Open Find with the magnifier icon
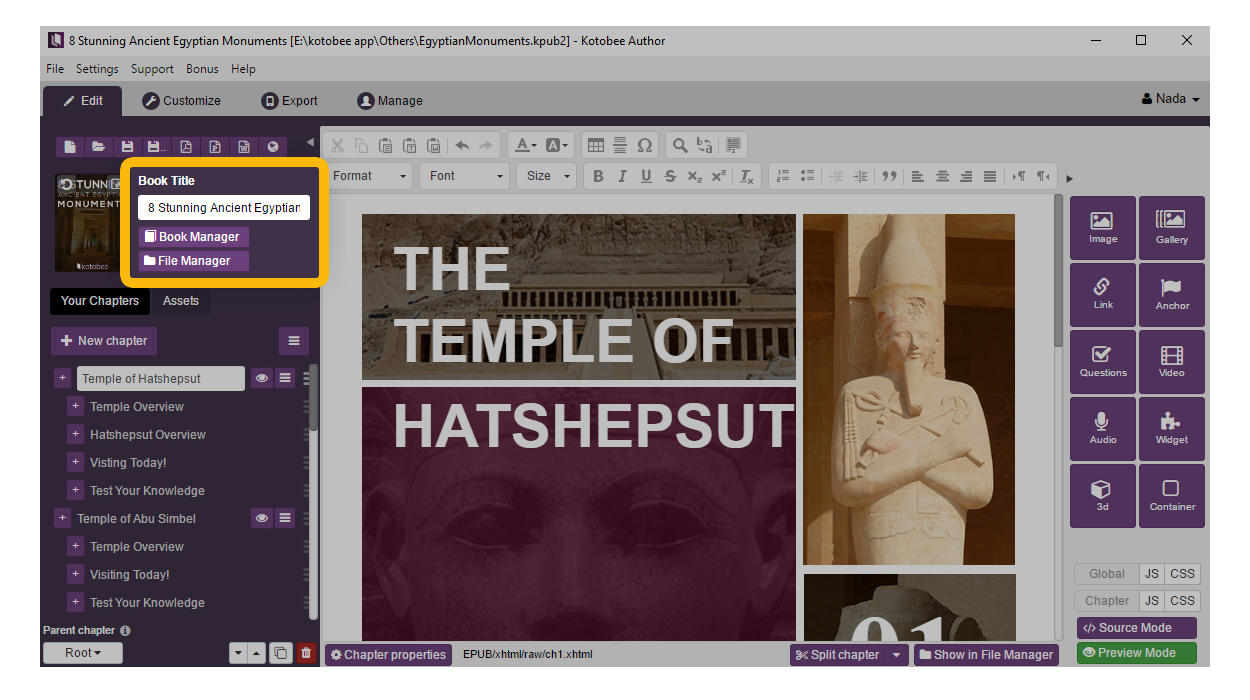The height and width of the screenshot is (700, 1250). (x=680, y=146)
